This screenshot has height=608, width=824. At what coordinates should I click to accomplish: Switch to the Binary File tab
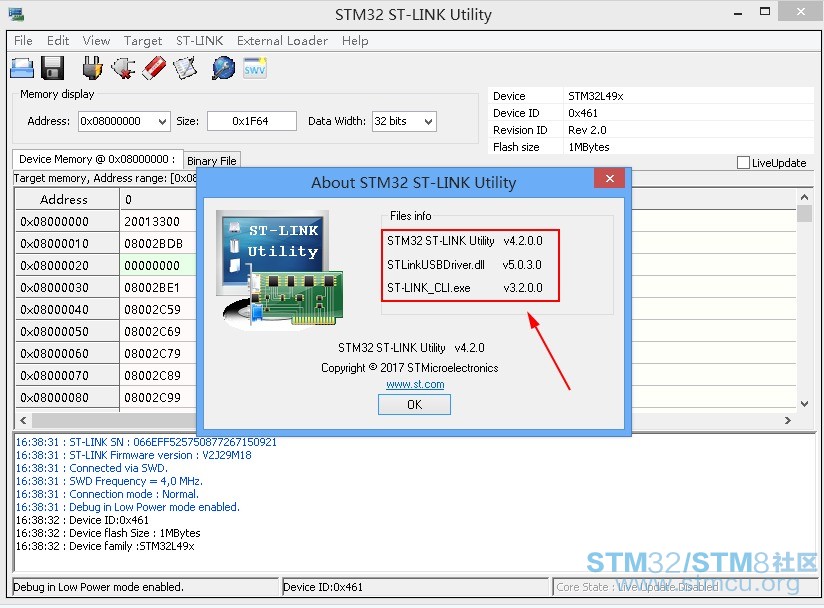pyautogui.click(x=212, y=161)
